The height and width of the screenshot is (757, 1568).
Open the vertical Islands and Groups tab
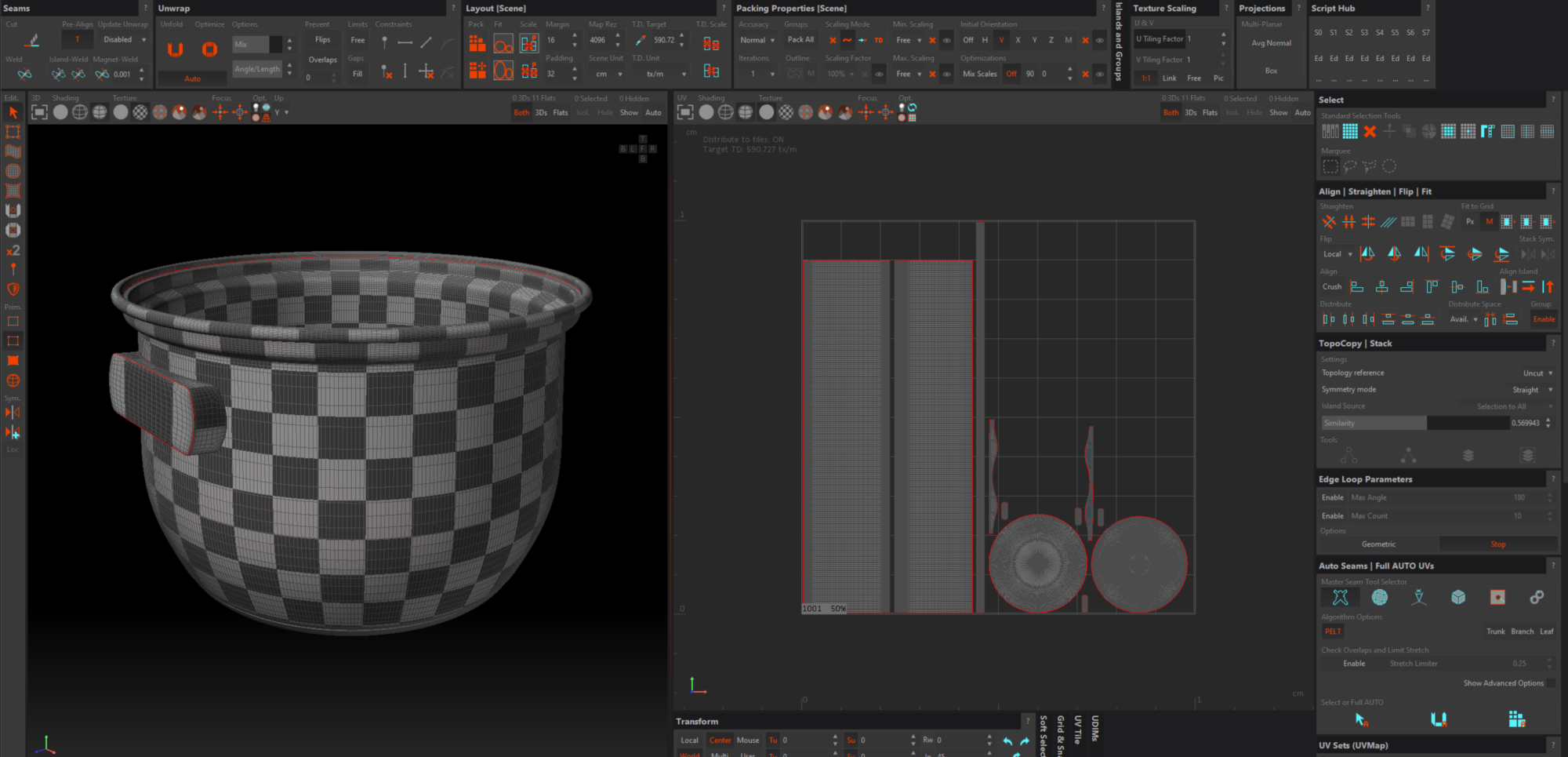click(x=1119, y=42)
